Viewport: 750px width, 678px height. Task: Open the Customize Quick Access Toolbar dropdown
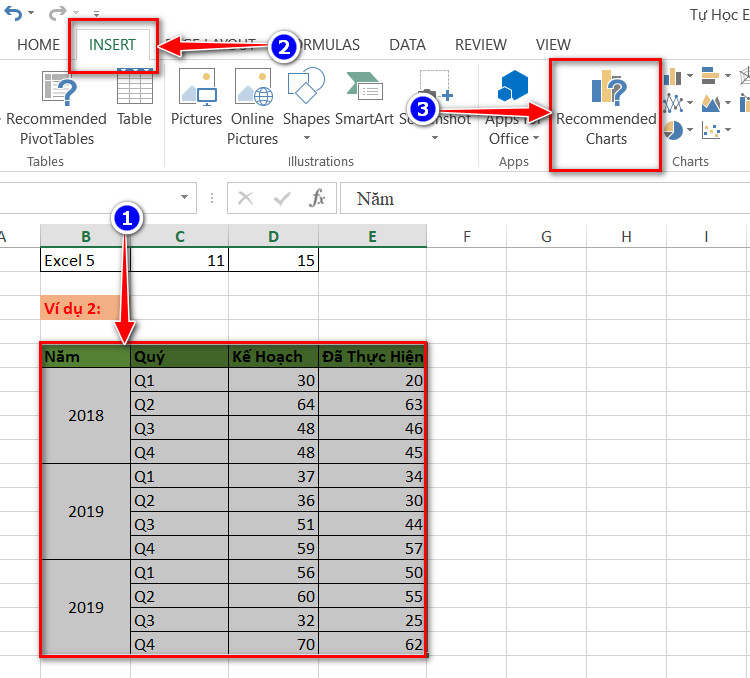coord(96,14)
